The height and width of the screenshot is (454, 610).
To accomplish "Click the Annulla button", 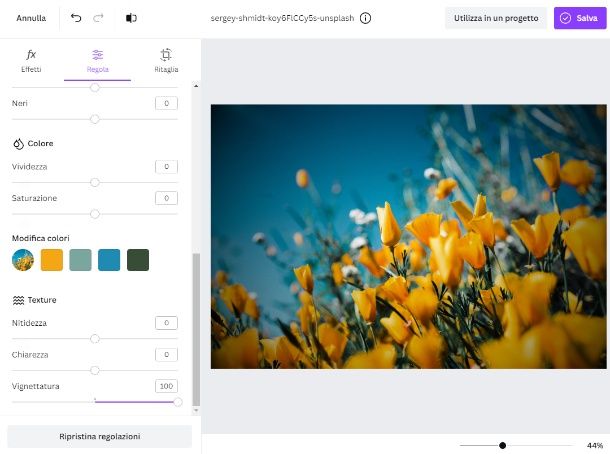I will click(x=31, y=18).
